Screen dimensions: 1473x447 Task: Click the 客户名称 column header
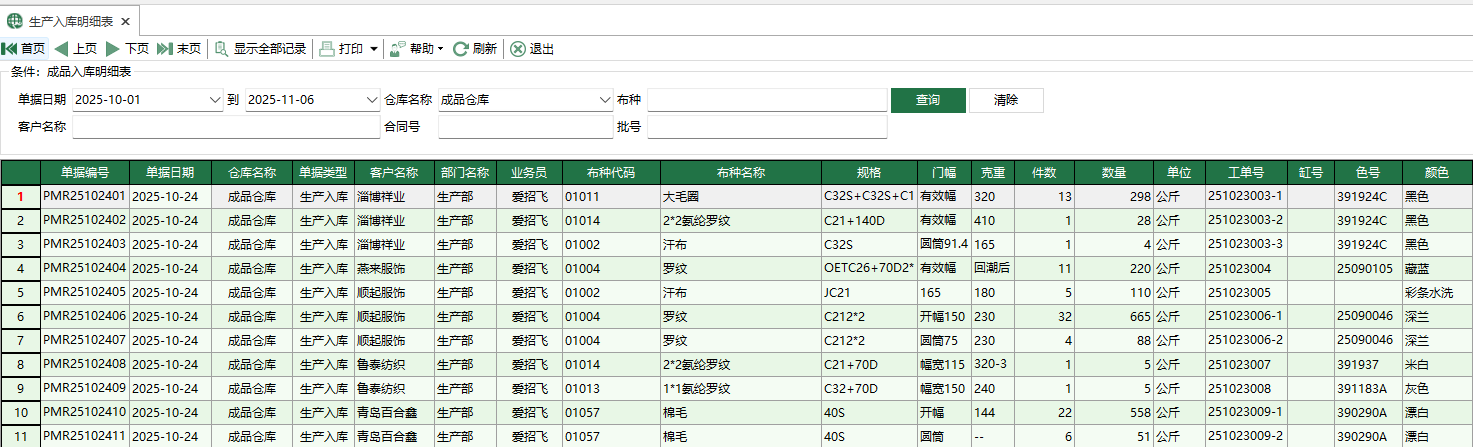tap(394, 172)
